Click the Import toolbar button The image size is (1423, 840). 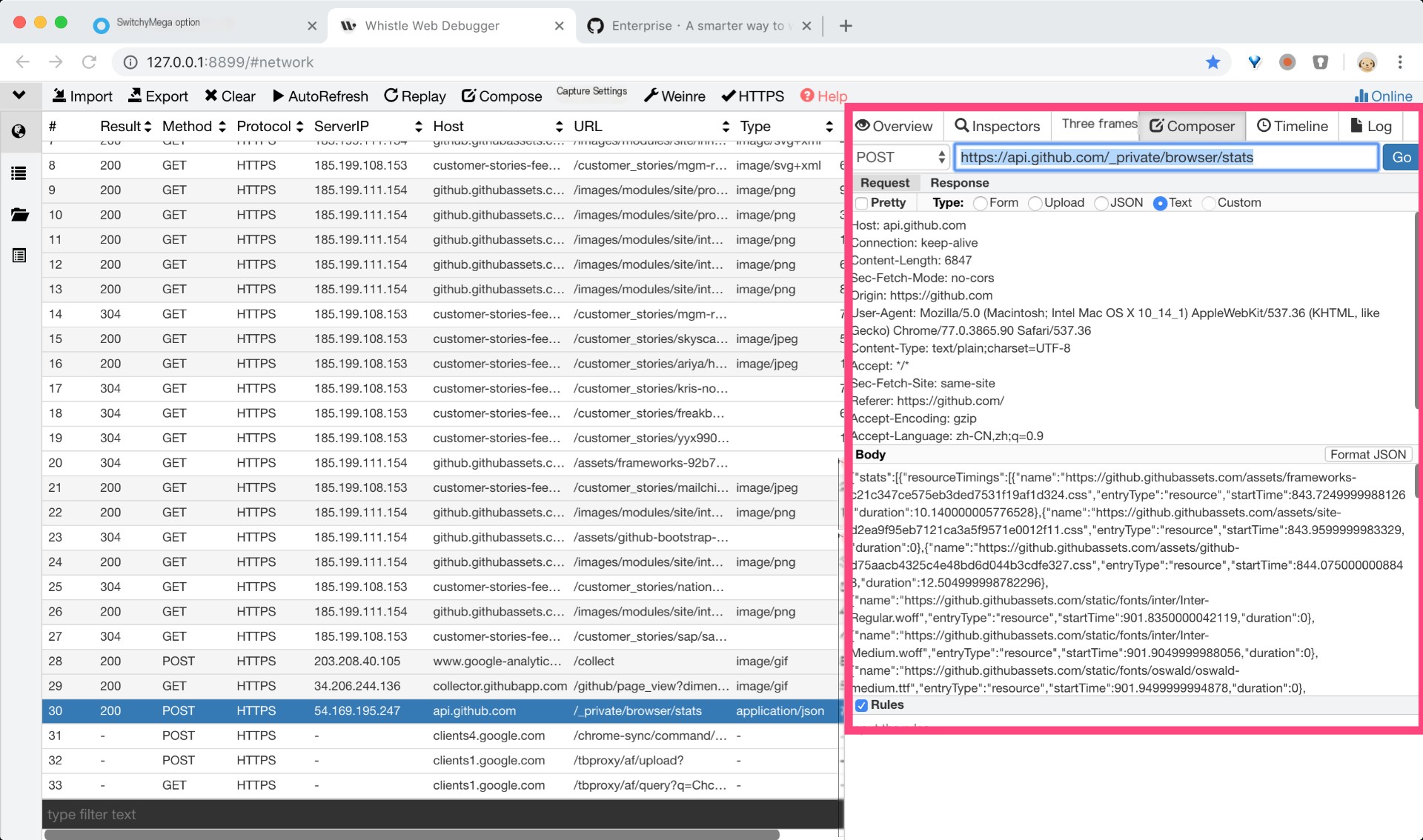pos(82,96)
